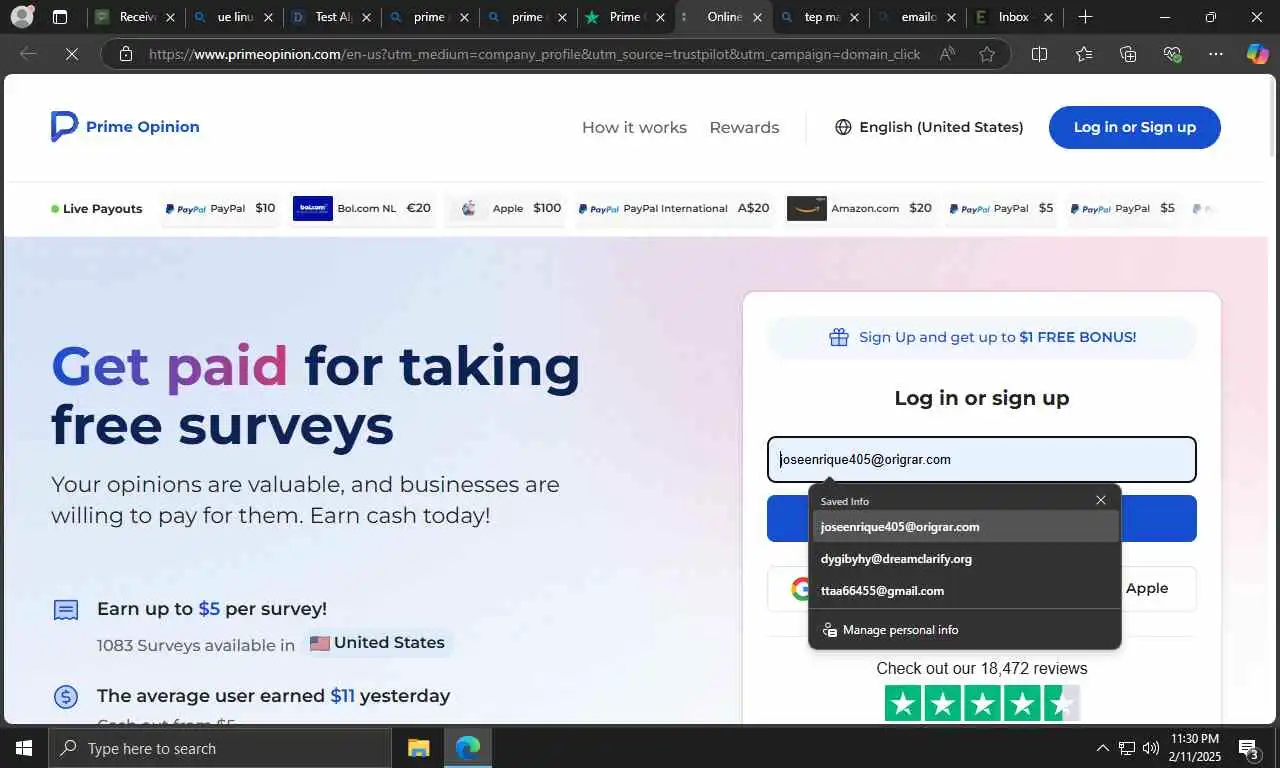Click the Apple $100 live payout
This screenshot has width=1280, height=768.
[x=506, y=208]
